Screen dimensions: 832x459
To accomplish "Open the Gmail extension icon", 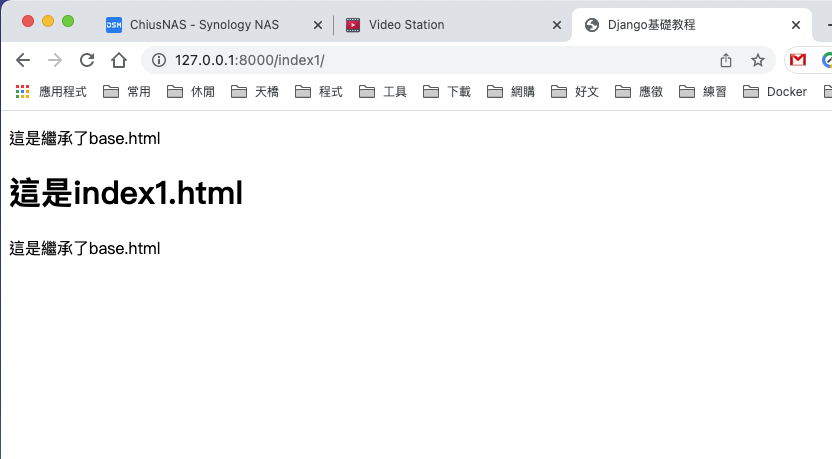I will tap(798, 60).
